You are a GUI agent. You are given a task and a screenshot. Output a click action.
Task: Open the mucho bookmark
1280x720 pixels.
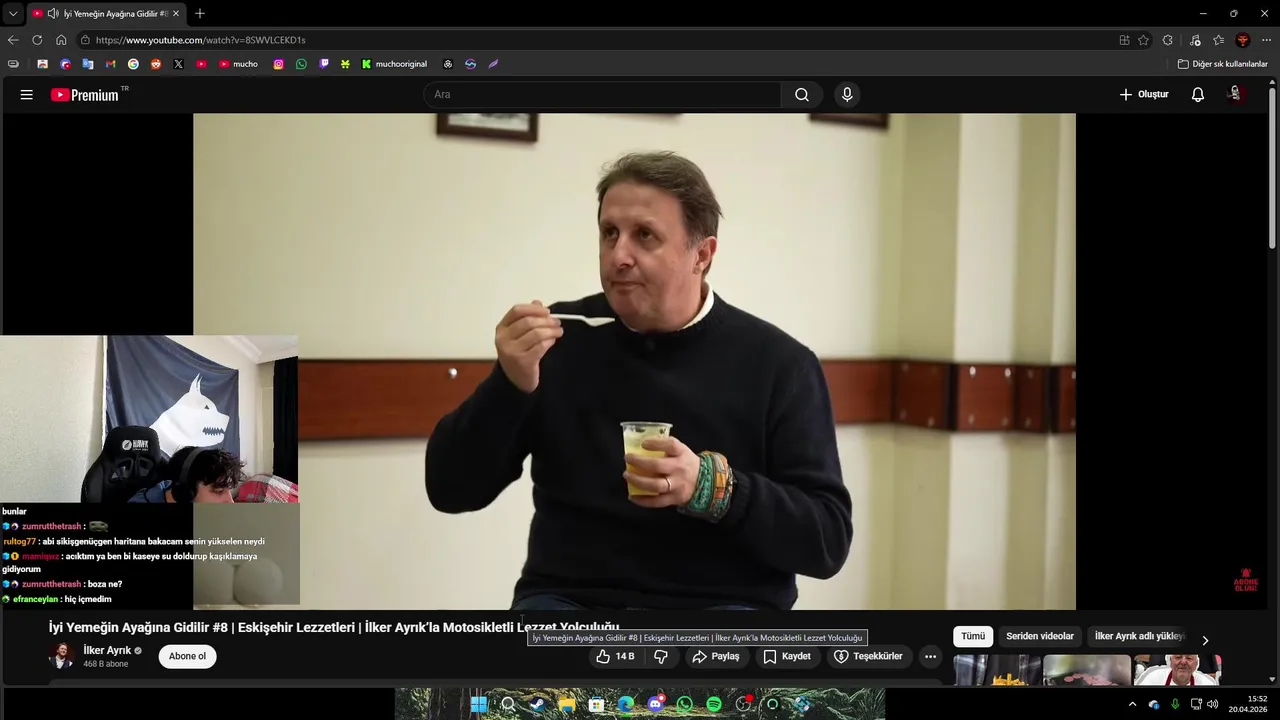[x=238, y=64]
